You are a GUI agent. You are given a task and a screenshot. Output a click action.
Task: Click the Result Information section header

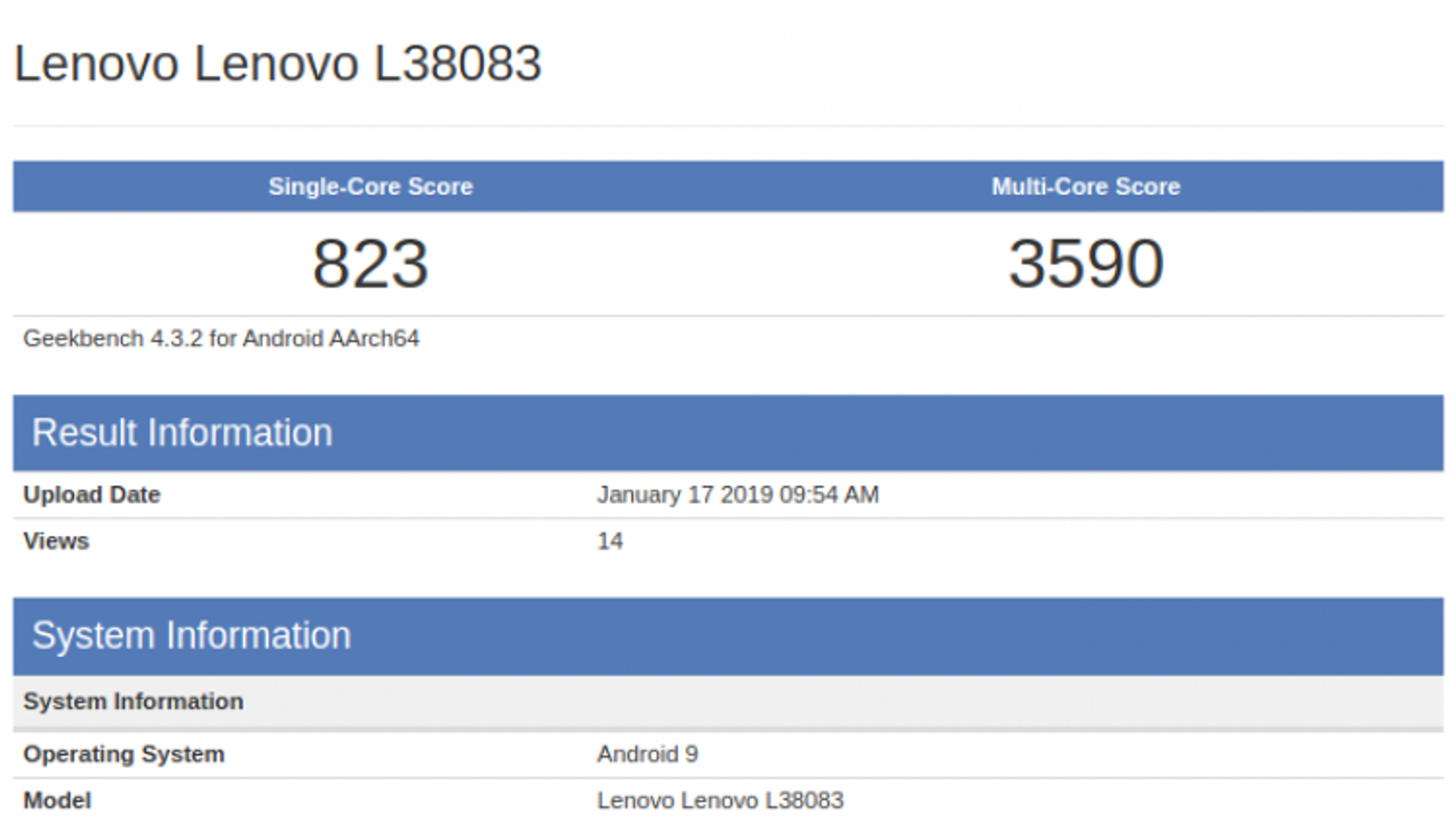click(x=182, y=432)
